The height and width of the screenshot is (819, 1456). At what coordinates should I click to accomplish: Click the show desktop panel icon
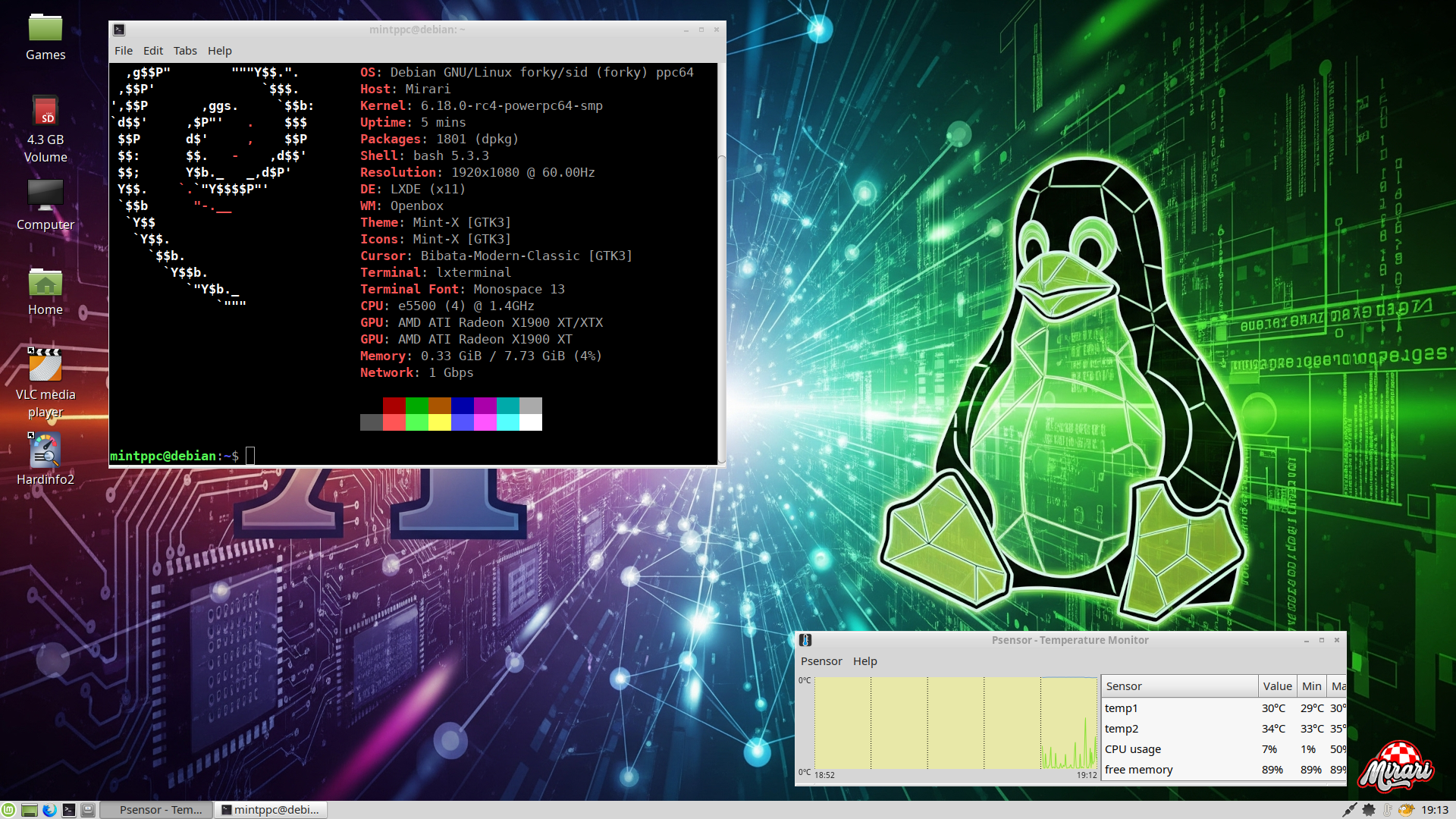pos(29,810)
